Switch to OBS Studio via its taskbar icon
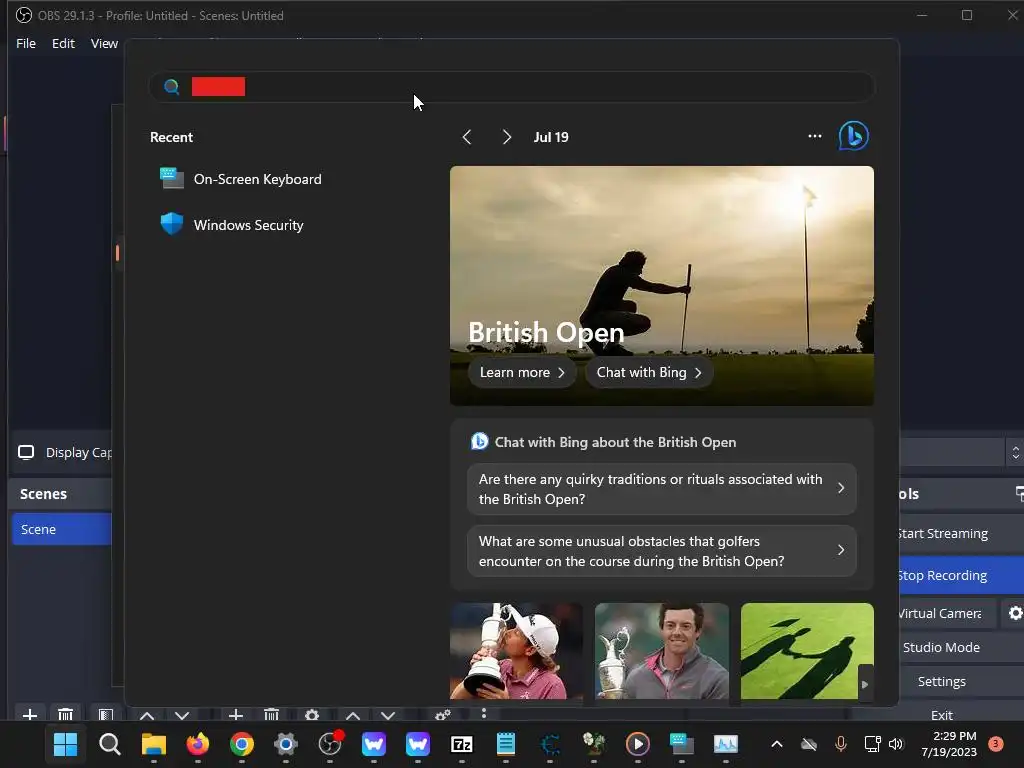This screenshot has height=768, width=1024. coord(330,744)
